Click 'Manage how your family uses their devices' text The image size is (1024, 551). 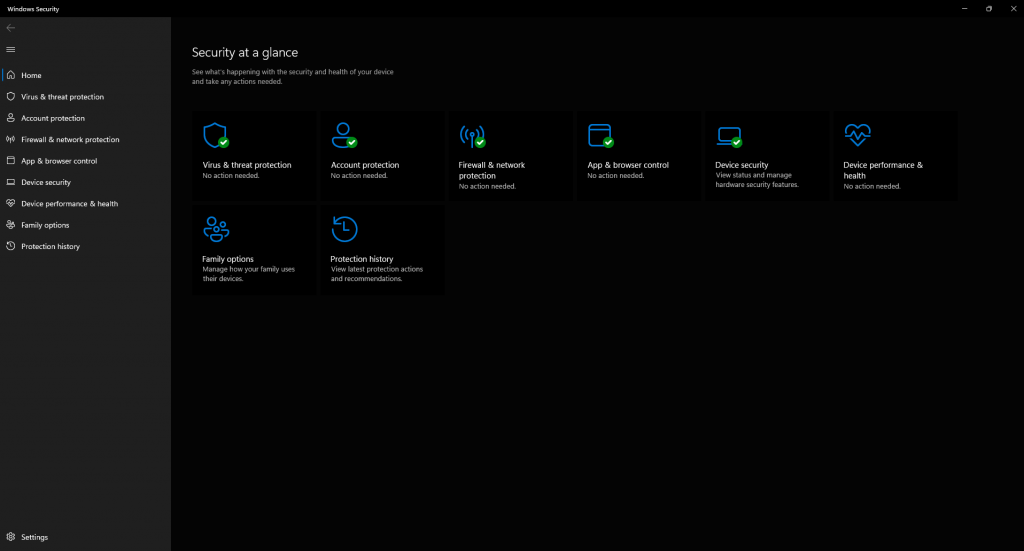pyautogui.click(x=248, y=274)
